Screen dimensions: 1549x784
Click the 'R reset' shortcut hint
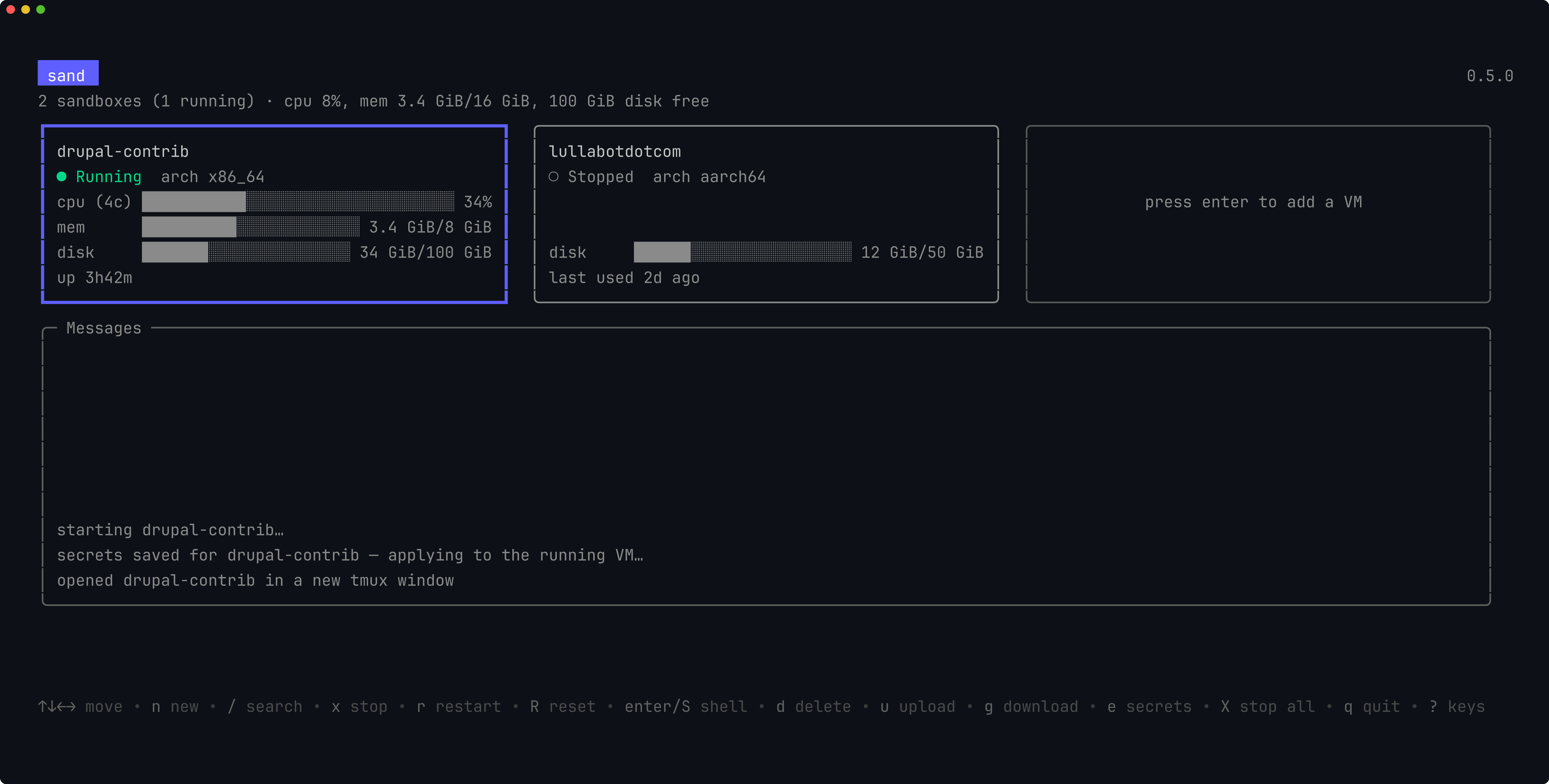click(x=563, y=706)
